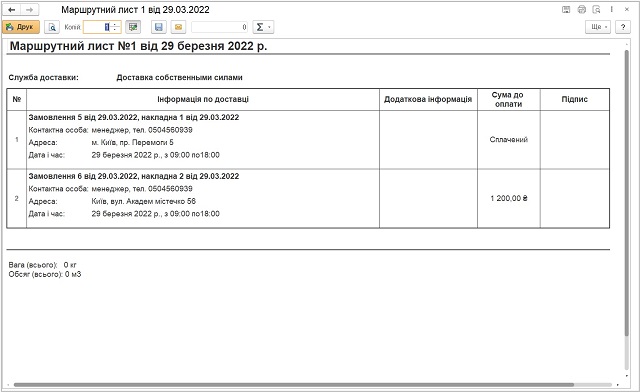The width and height of the screenshot is (640, 392).
Task: Select heading 'Маршрутний лист №1 від 29 березня 2022 р.'
Action: pos(138,46)
